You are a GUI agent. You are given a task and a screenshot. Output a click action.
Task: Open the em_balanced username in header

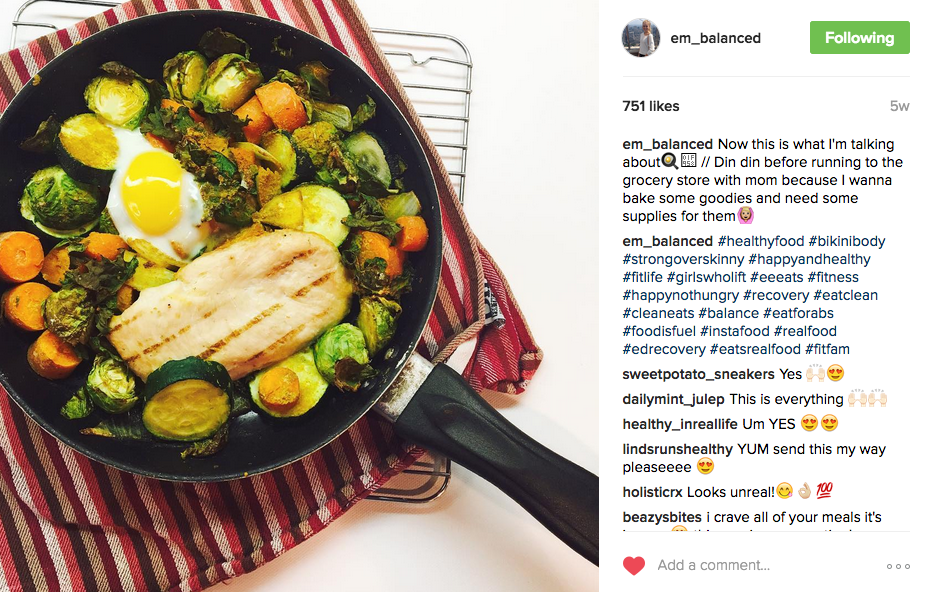click(715, 38)
